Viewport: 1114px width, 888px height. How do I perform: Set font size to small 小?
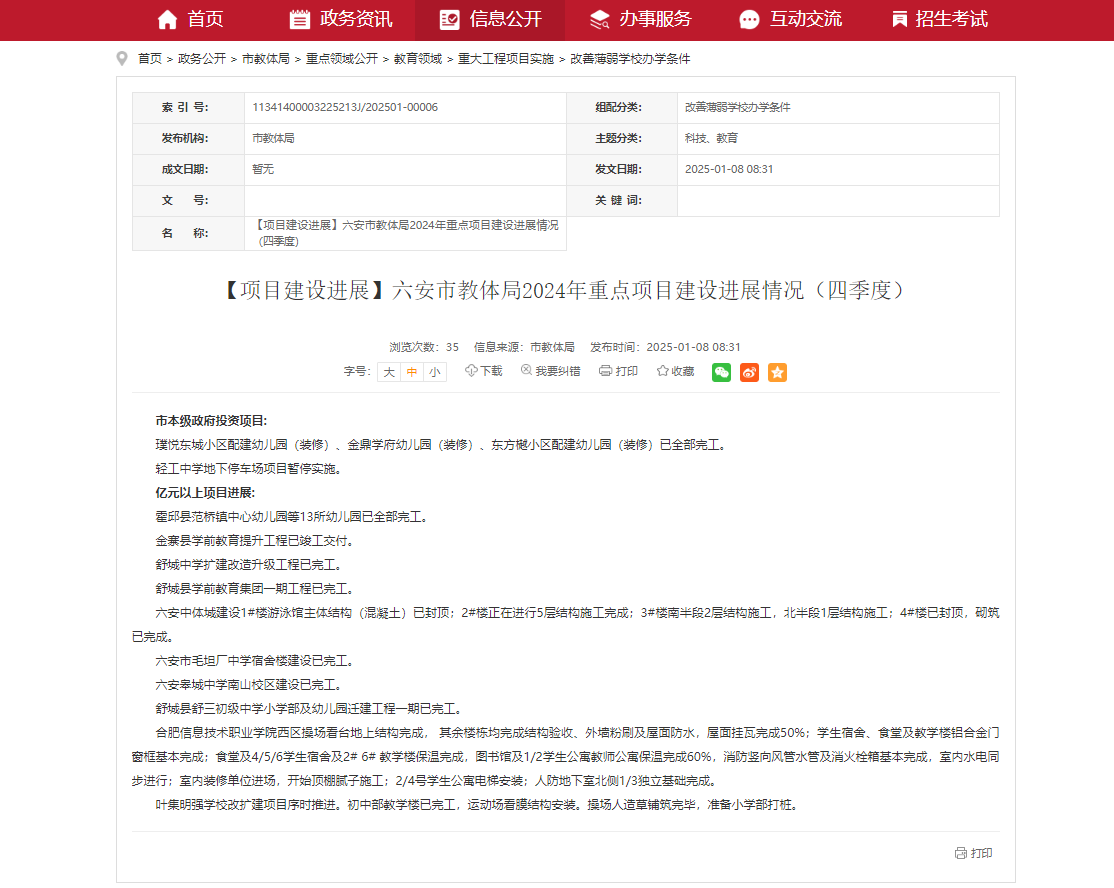[x=434, y=372]
